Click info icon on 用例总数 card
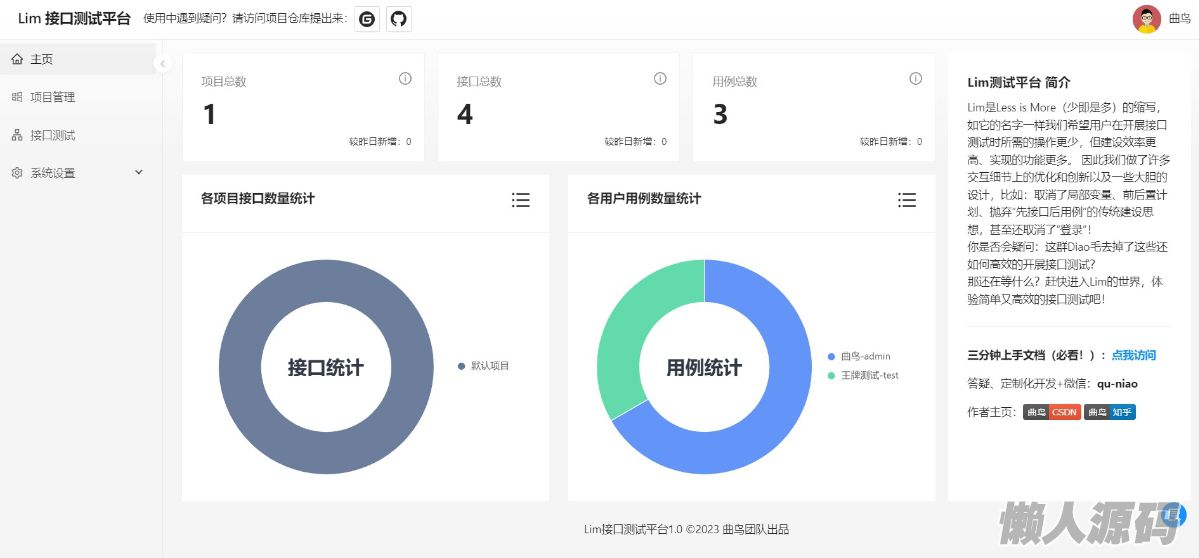Image resolution: width=1199 pixels, height=558 pixels. 915,79
